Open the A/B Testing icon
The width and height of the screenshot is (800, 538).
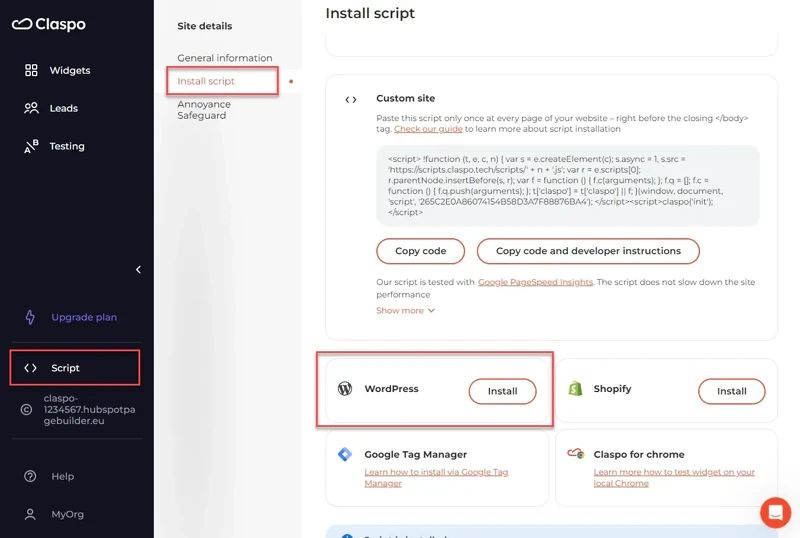(x=31, y=146)
